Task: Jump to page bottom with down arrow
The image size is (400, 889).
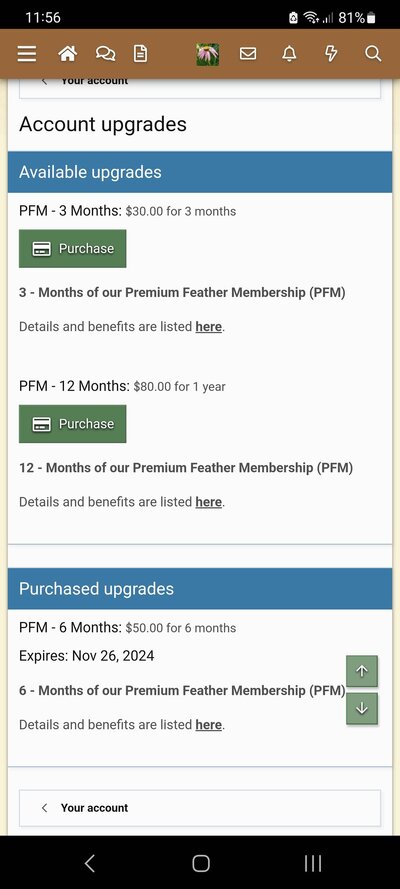Action: click(362, 708)
